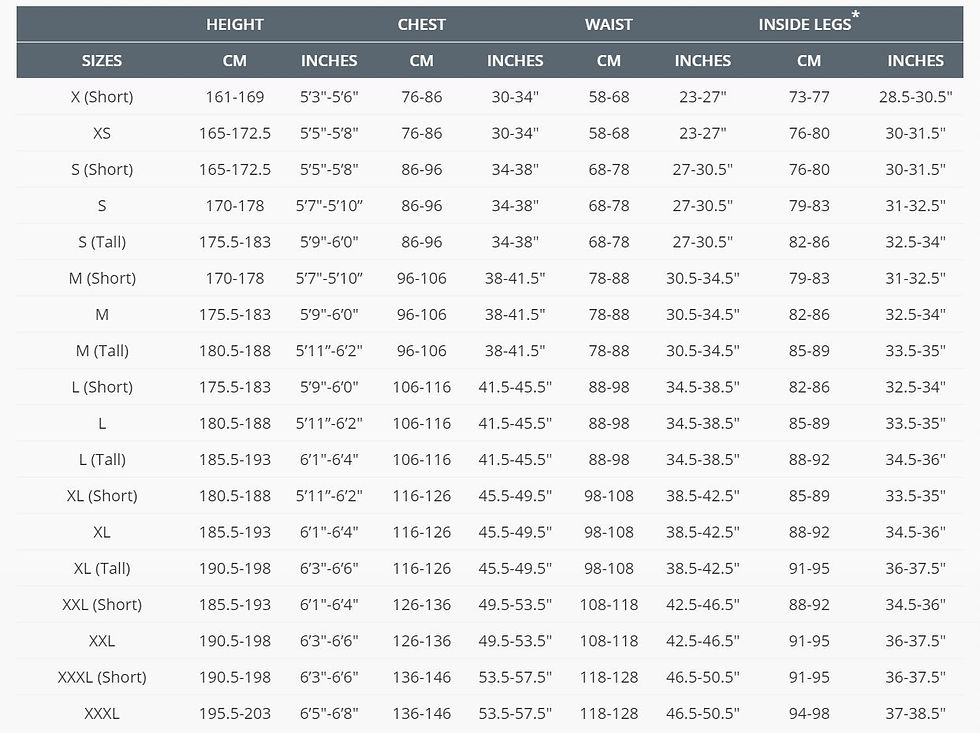Click chest 106-116 in L row
Viewport: 980px width, 733px height.
tap(421, 423)
